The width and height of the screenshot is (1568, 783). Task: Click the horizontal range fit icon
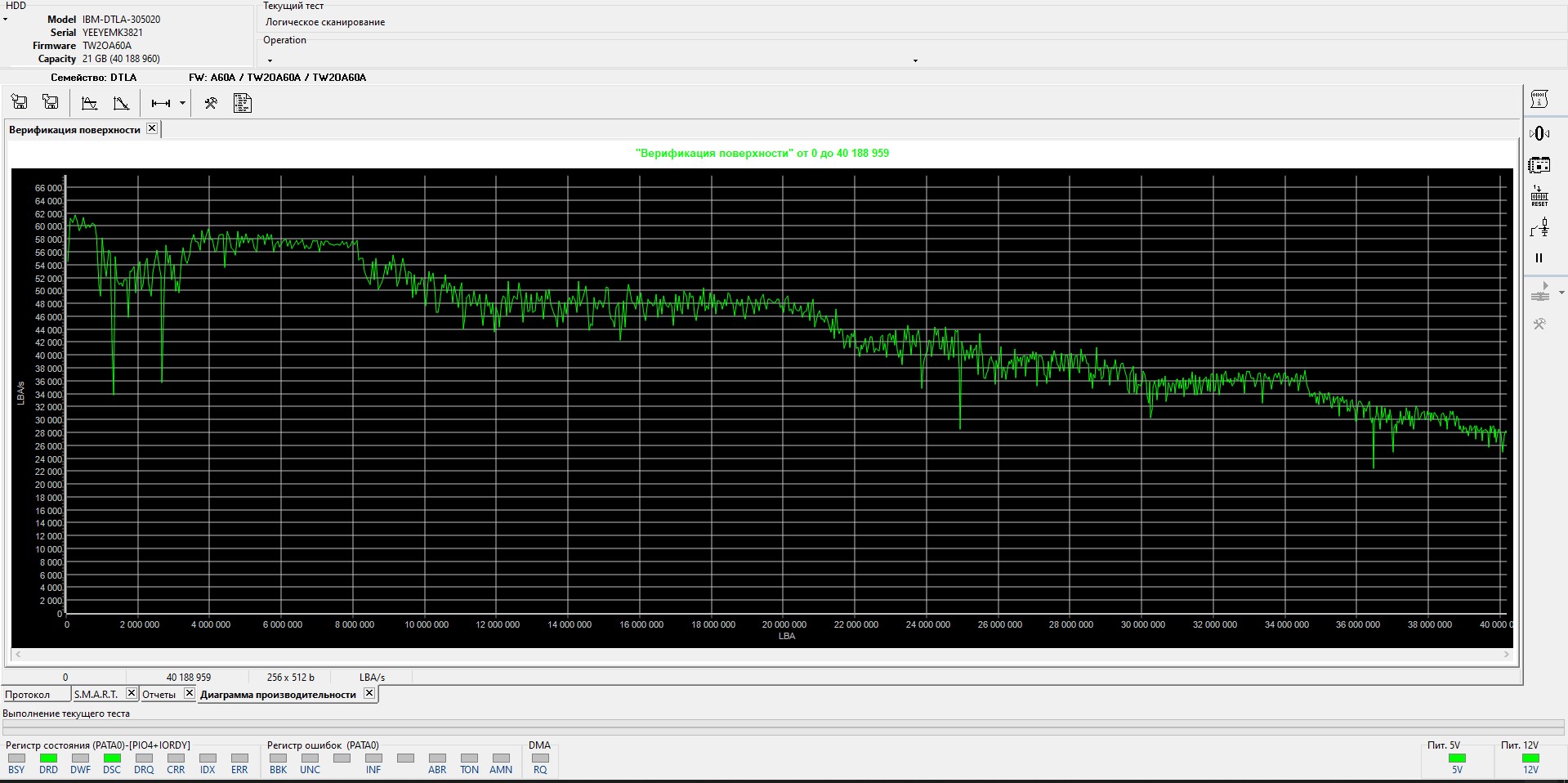(x=161, y=103)
